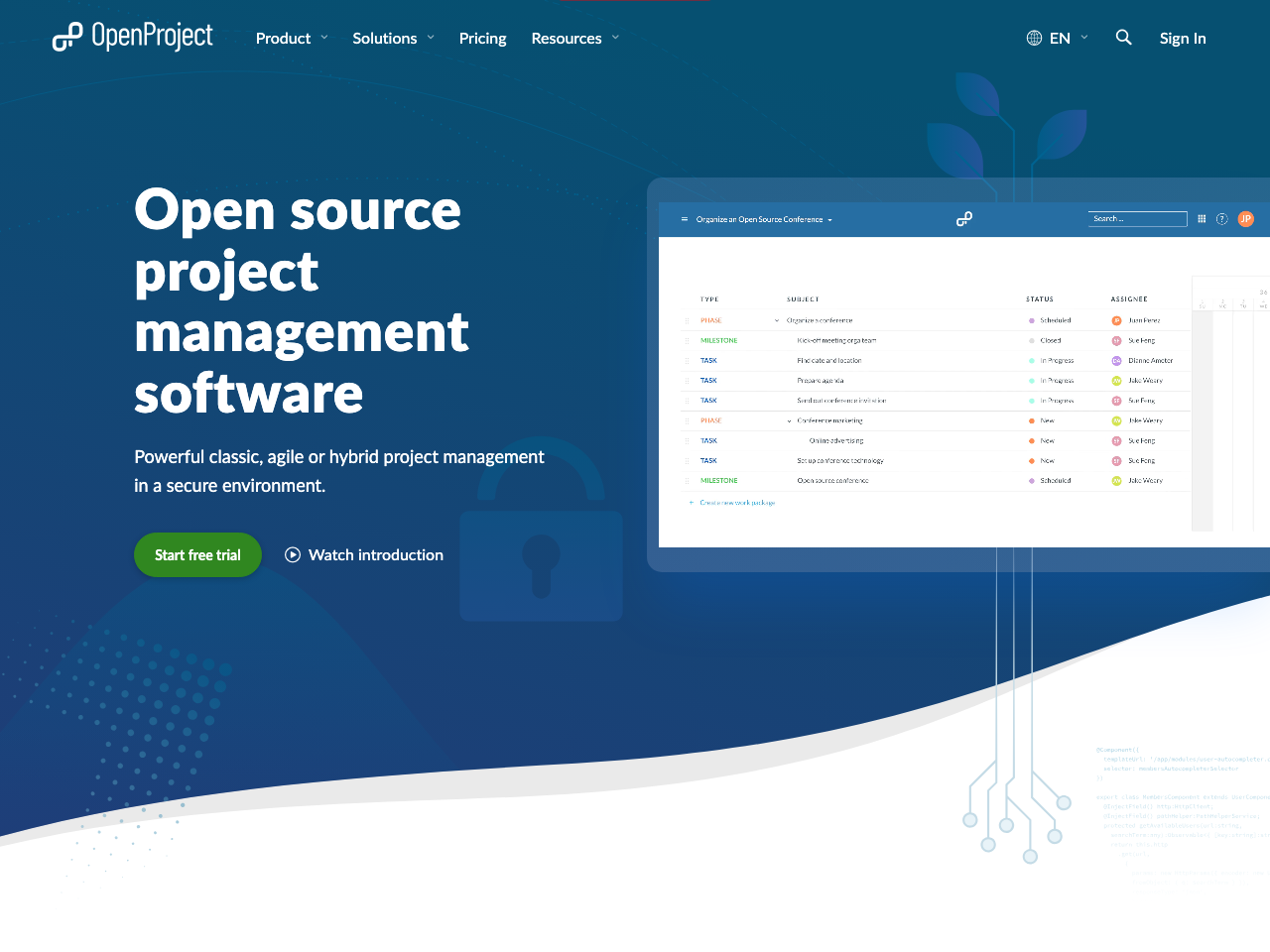Screen dimensions: 1270x952
Task: Click Jake Weary's avatar on Open source conference
Action: coord(1117,480)
